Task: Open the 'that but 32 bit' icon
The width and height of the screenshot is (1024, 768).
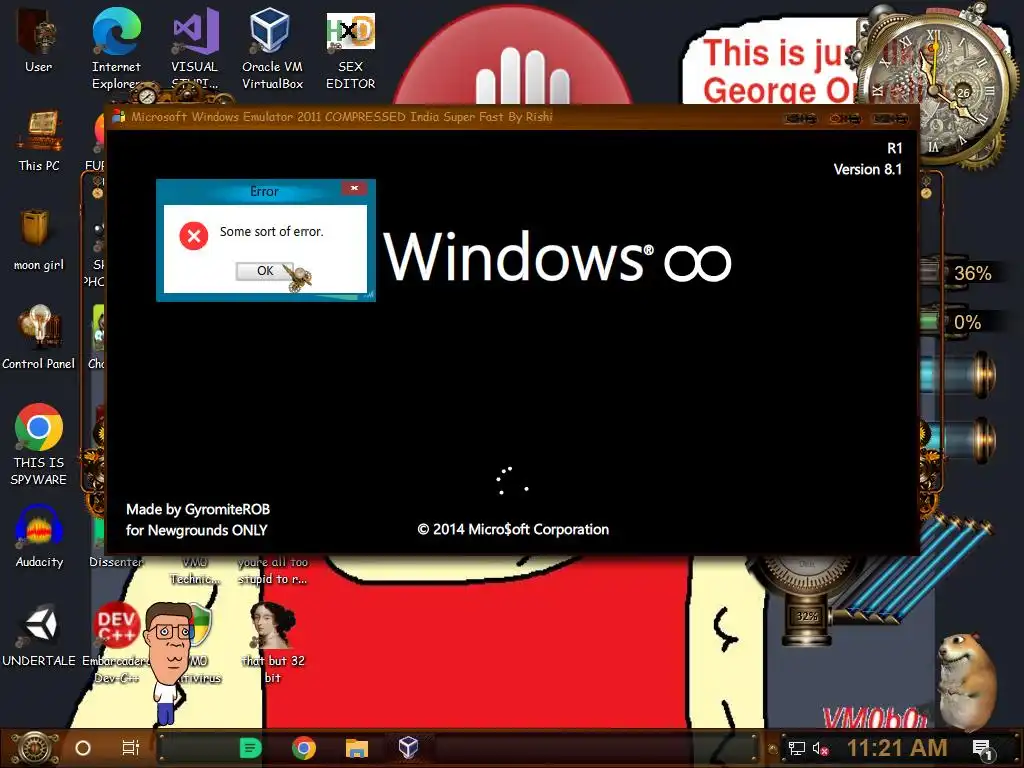Action: pos(273,643)
